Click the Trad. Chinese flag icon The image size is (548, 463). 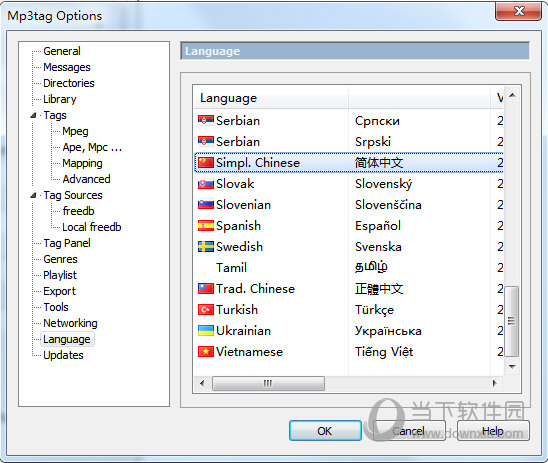pos(206,289)
